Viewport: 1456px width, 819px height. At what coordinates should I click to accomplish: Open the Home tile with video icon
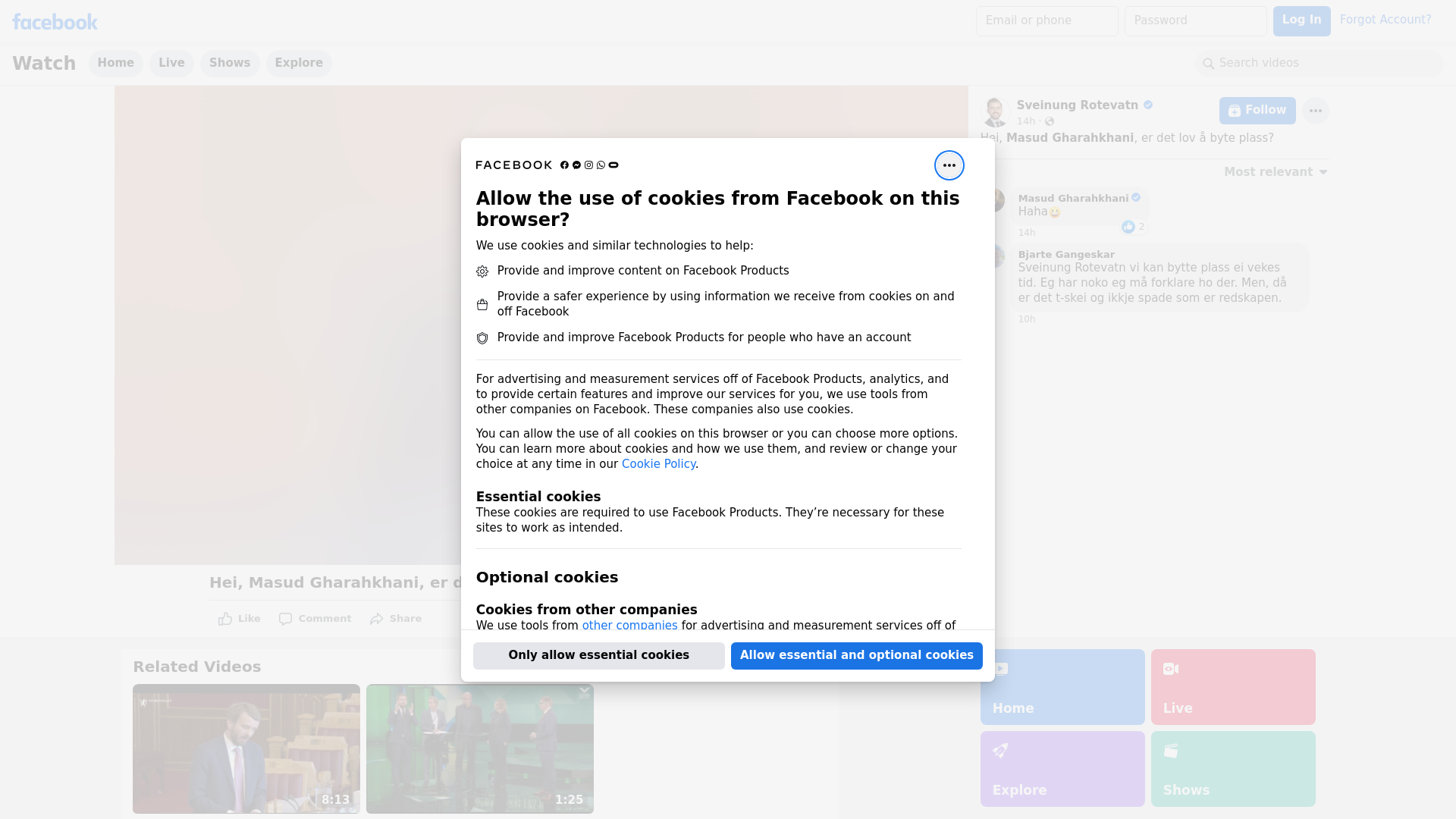pos(1062,687)
